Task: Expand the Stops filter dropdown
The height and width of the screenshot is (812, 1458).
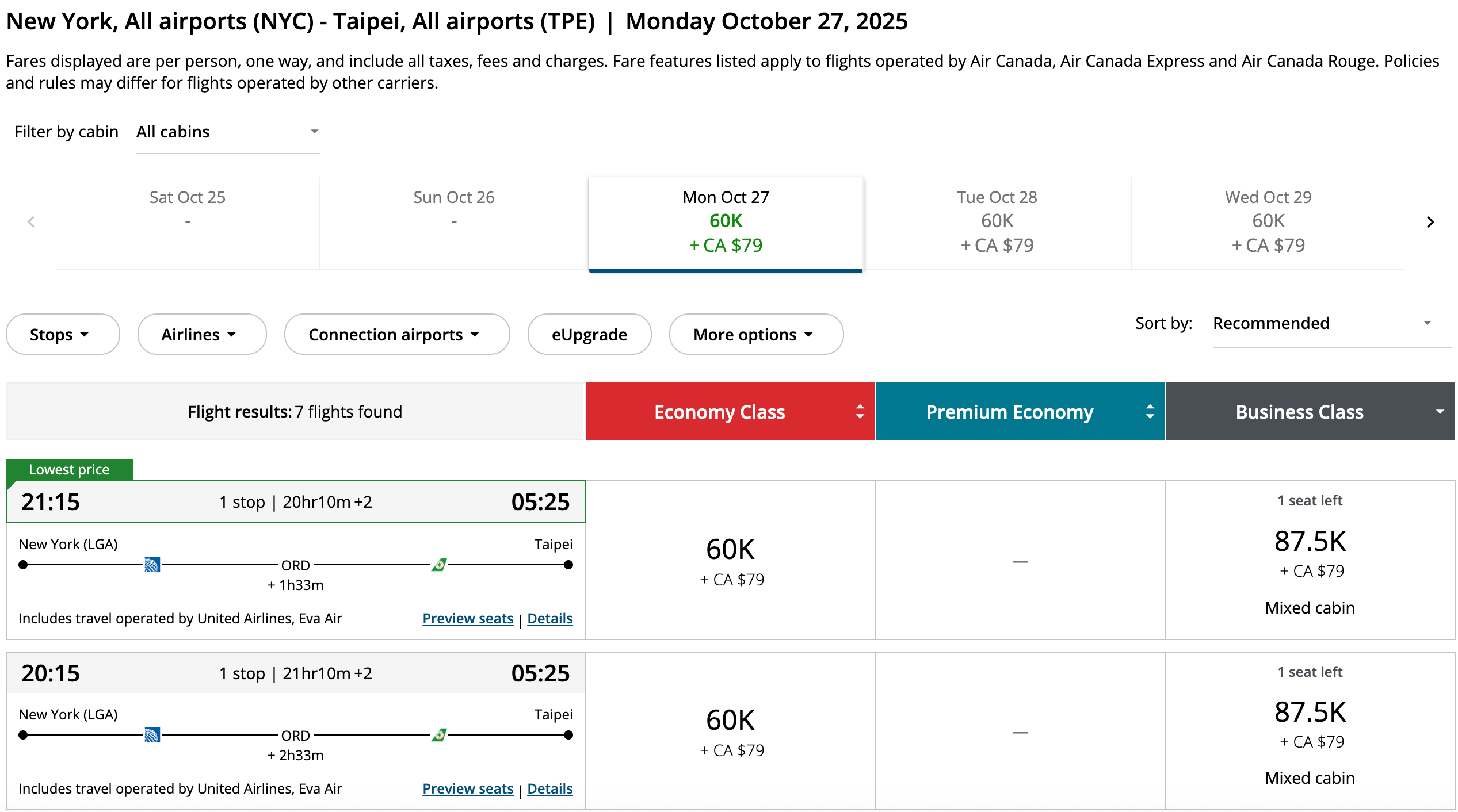Action: [62, 335]
